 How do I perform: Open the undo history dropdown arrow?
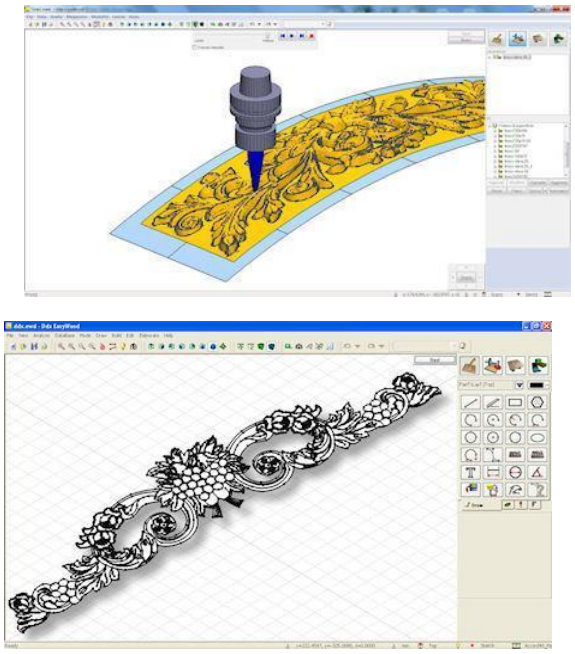point(357,346)
